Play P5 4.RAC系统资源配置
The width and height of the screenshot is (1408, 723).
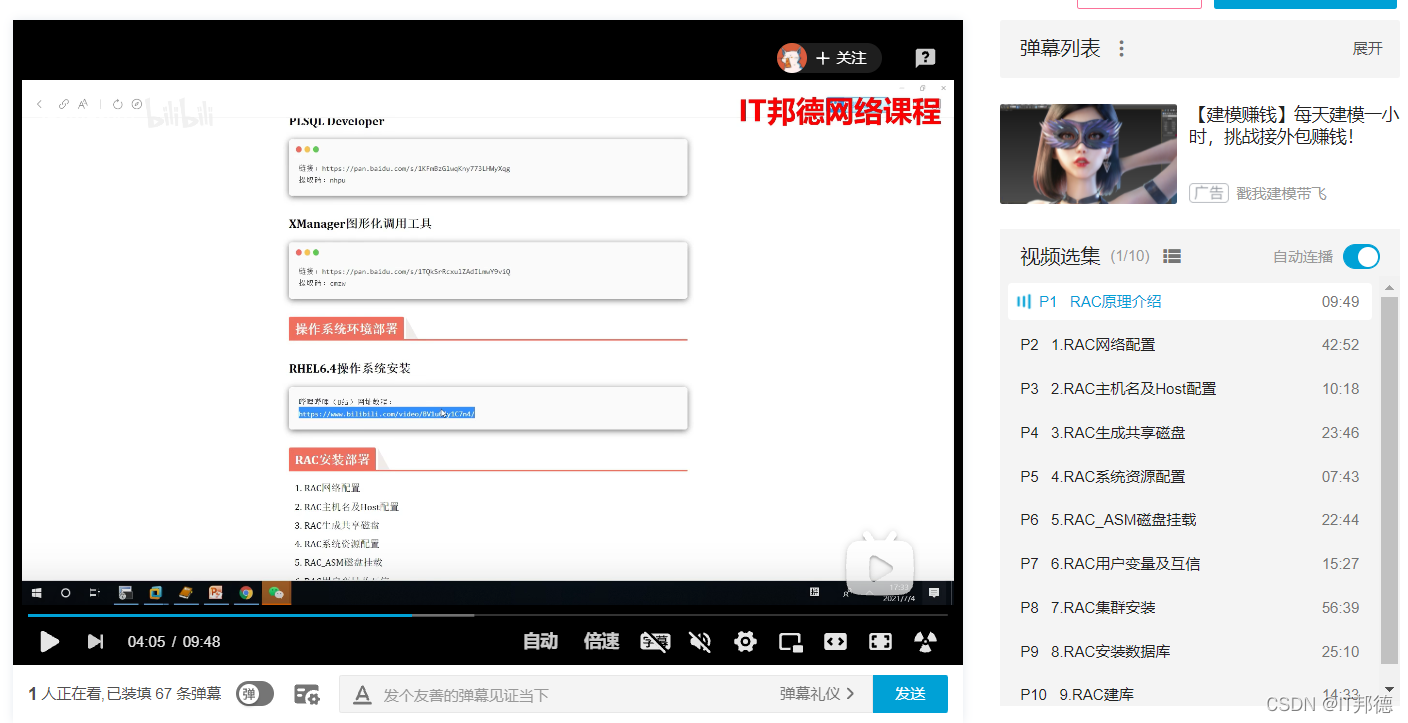tap(1190, 477)
